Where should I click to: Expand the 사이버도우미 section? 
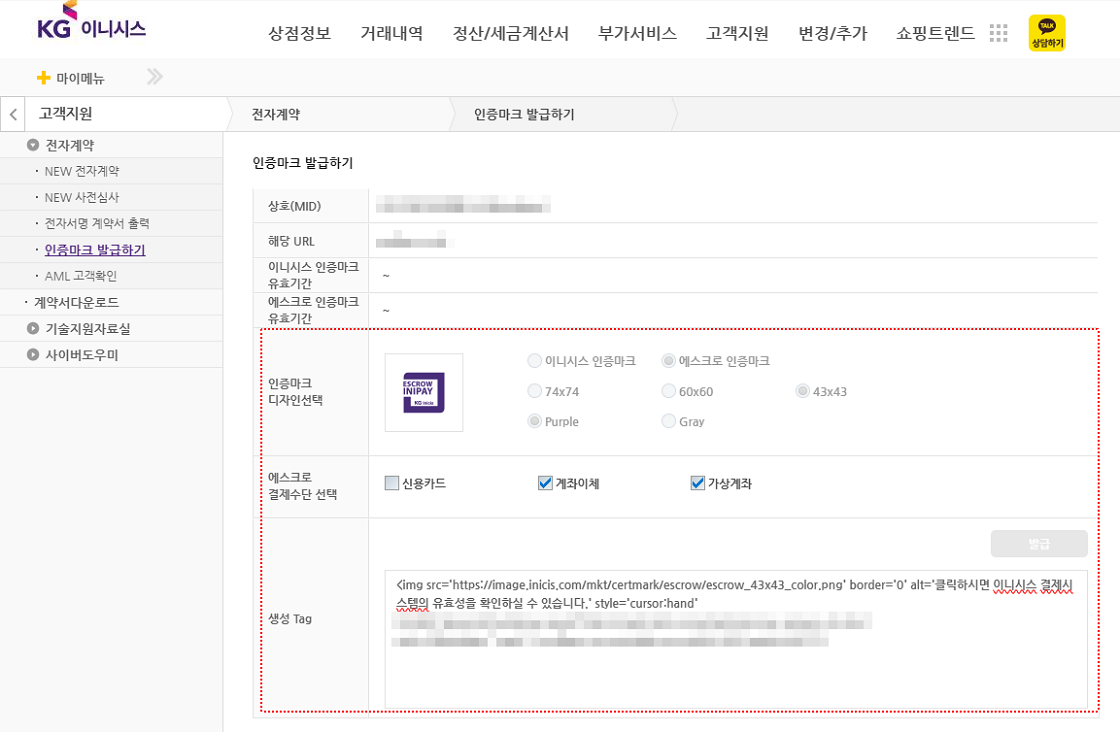[33, 354]
